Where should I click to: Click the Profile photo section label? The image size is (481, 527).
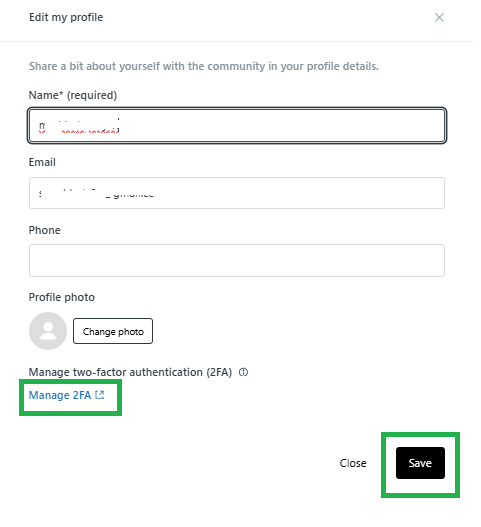click(62, 297)
